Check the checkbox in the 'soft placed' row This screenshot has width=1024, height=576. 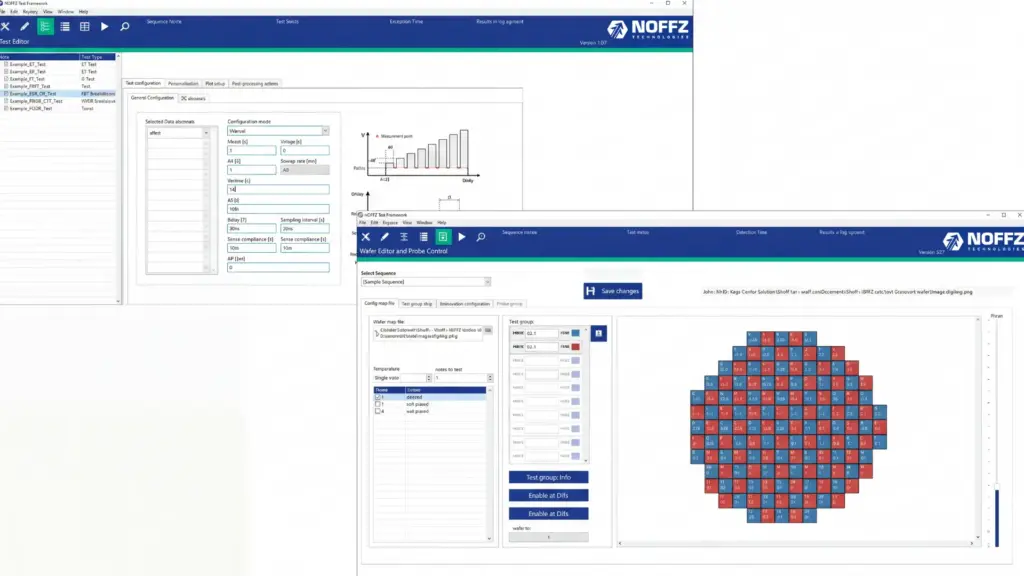377,404
